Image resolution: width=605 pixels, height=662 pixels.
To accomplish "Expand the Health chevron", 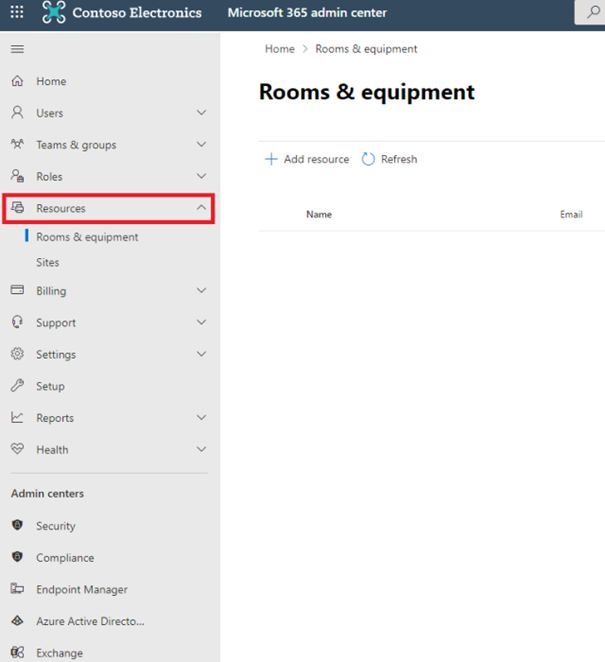I will click(x=201, y=449).
